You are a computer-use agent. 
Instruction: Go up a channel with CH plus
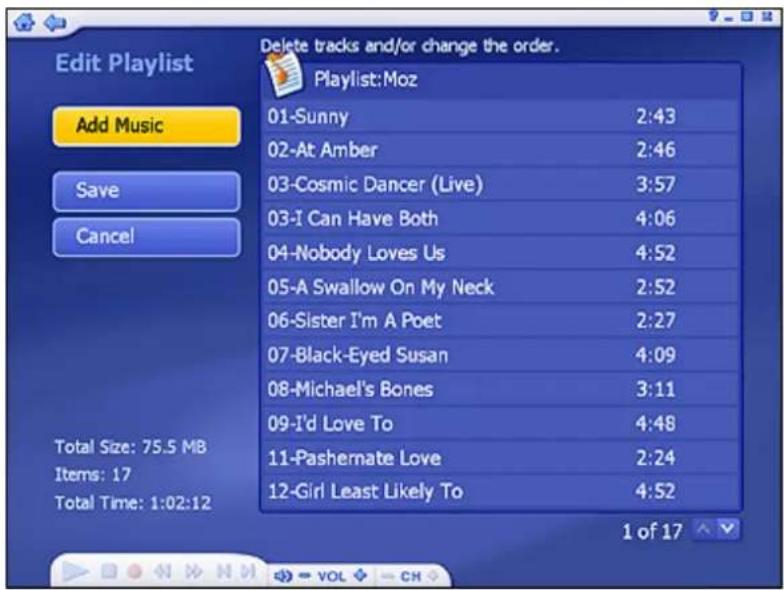coord(433,576)
